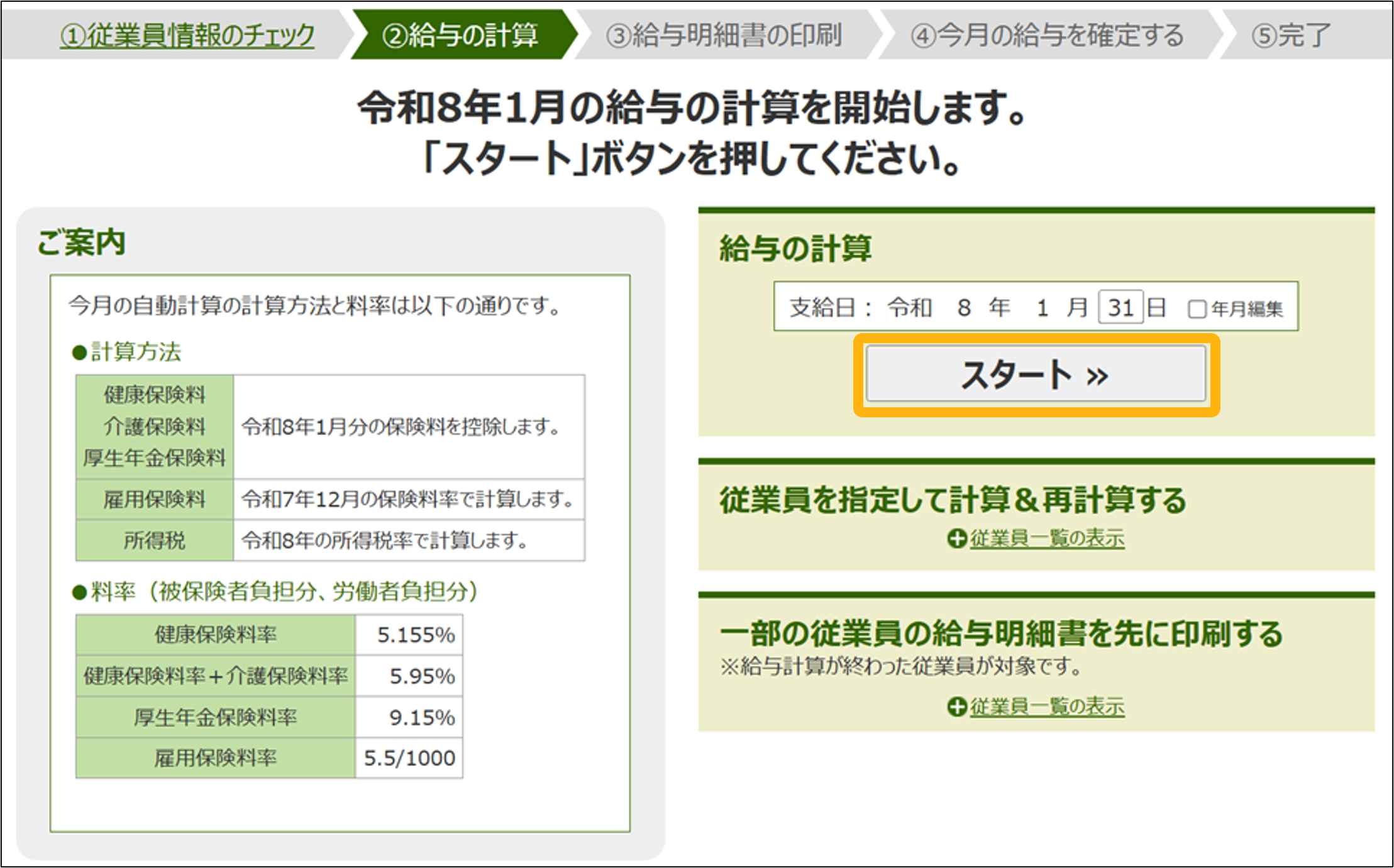Screen dimensions: 1394x868
Task: Click the 雇用保険料 row header cell
Action: coord(155,499)
